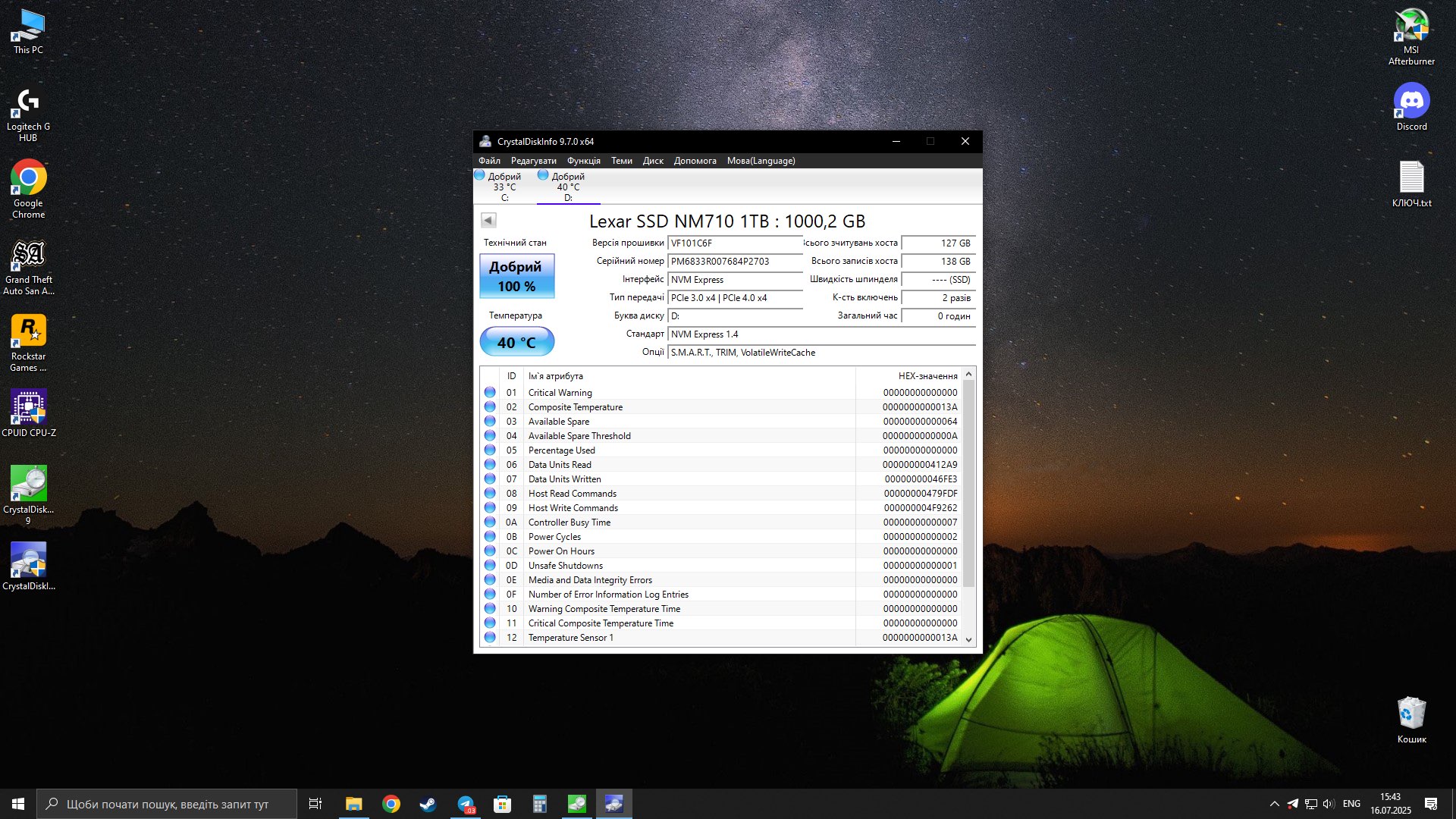Open CPUID CPU-Z shortcut
Viewport: 1456px width, 819px height.
pyautogui.click(x=28, y=413)
